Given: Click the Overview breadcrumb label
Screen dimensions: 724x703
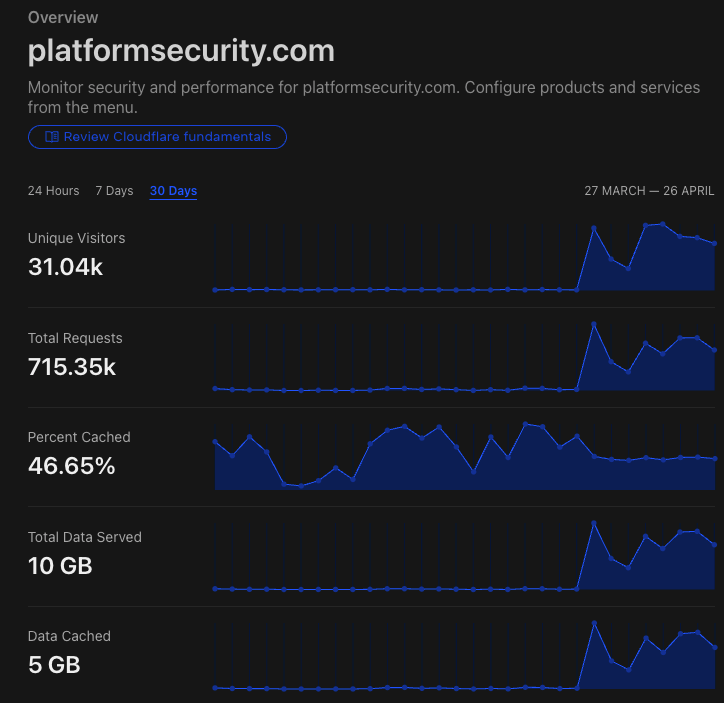Looking at the screenshot, I should (x=63, y=18).
